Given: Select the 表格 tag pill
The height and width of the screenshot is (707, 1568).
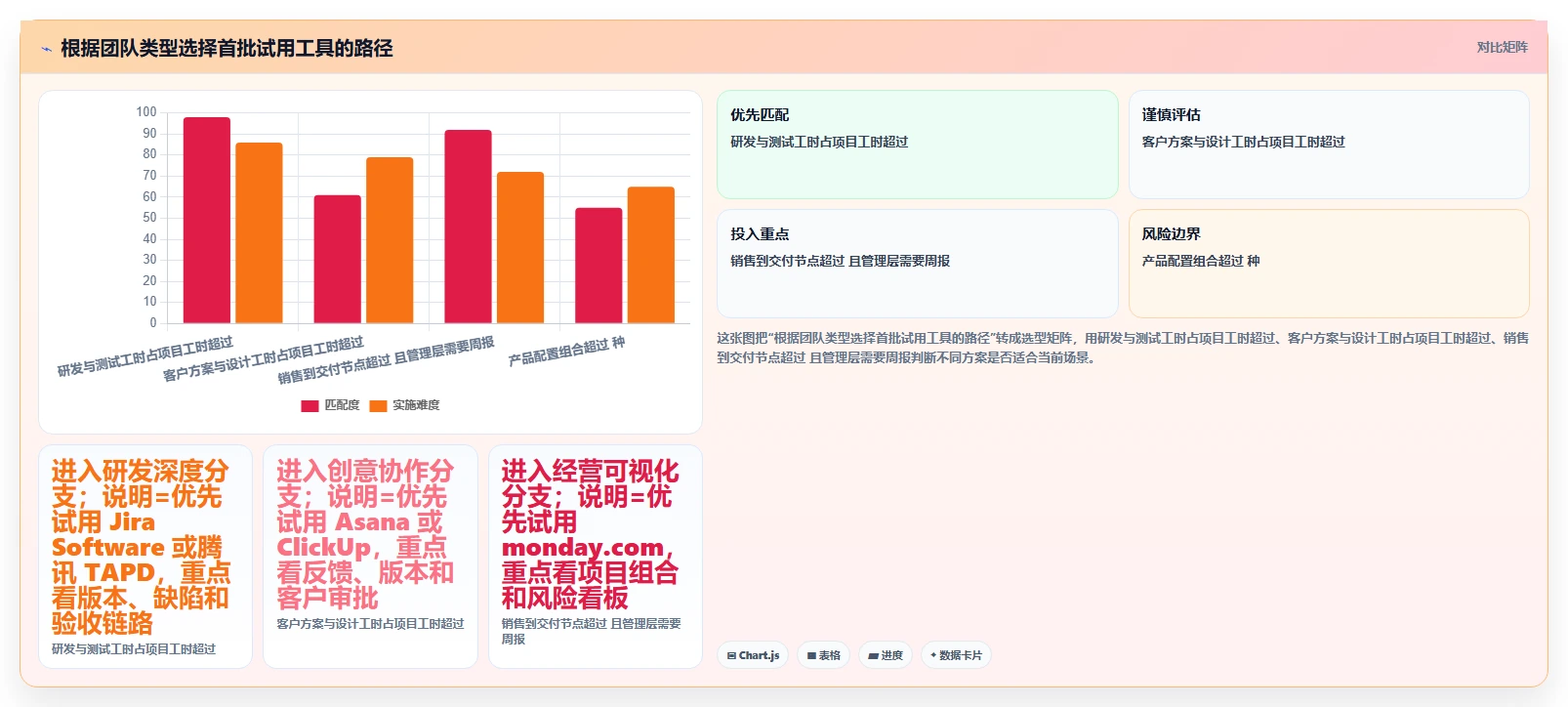Looking at the screenshot, I should coord(824,655).
